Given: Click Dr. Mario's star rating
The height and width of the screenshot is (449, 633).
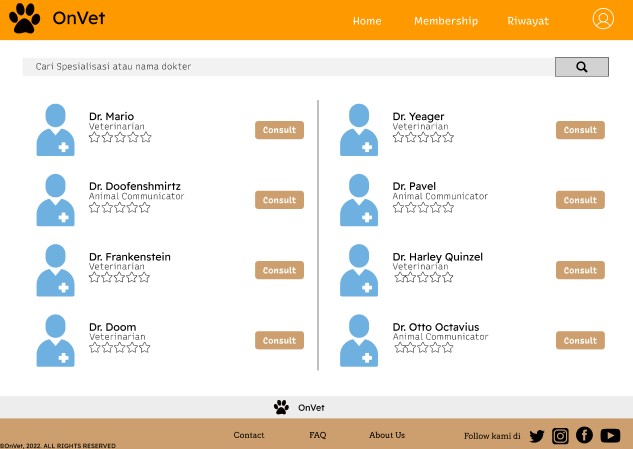Looking at the screenshot, I should tap(120, 137).
